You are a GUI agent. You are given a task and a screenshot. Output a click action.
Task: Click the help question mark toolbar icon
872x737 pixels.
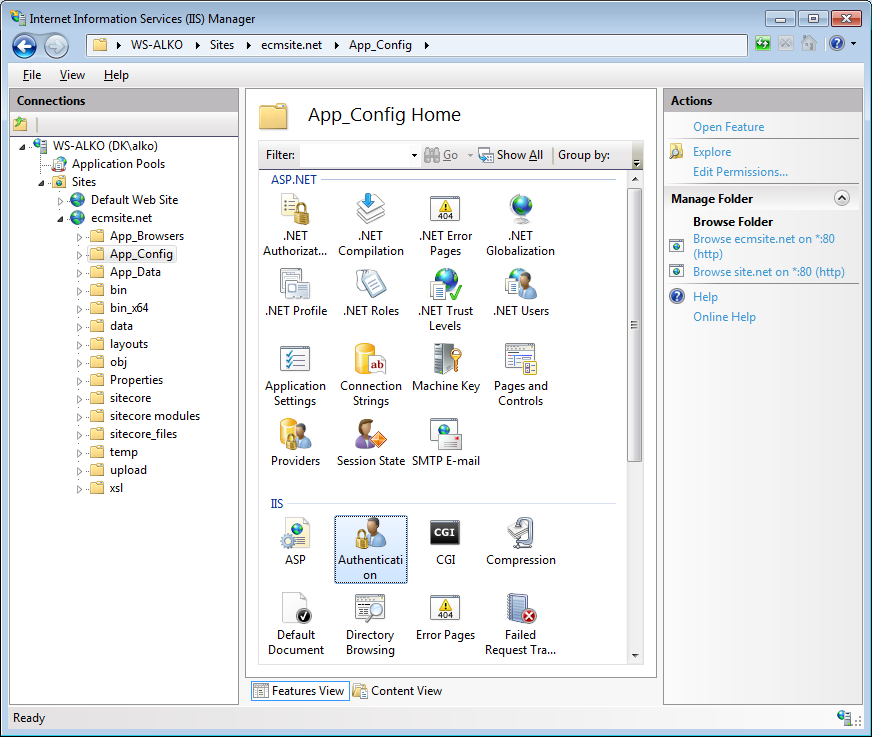pos(836,43)
